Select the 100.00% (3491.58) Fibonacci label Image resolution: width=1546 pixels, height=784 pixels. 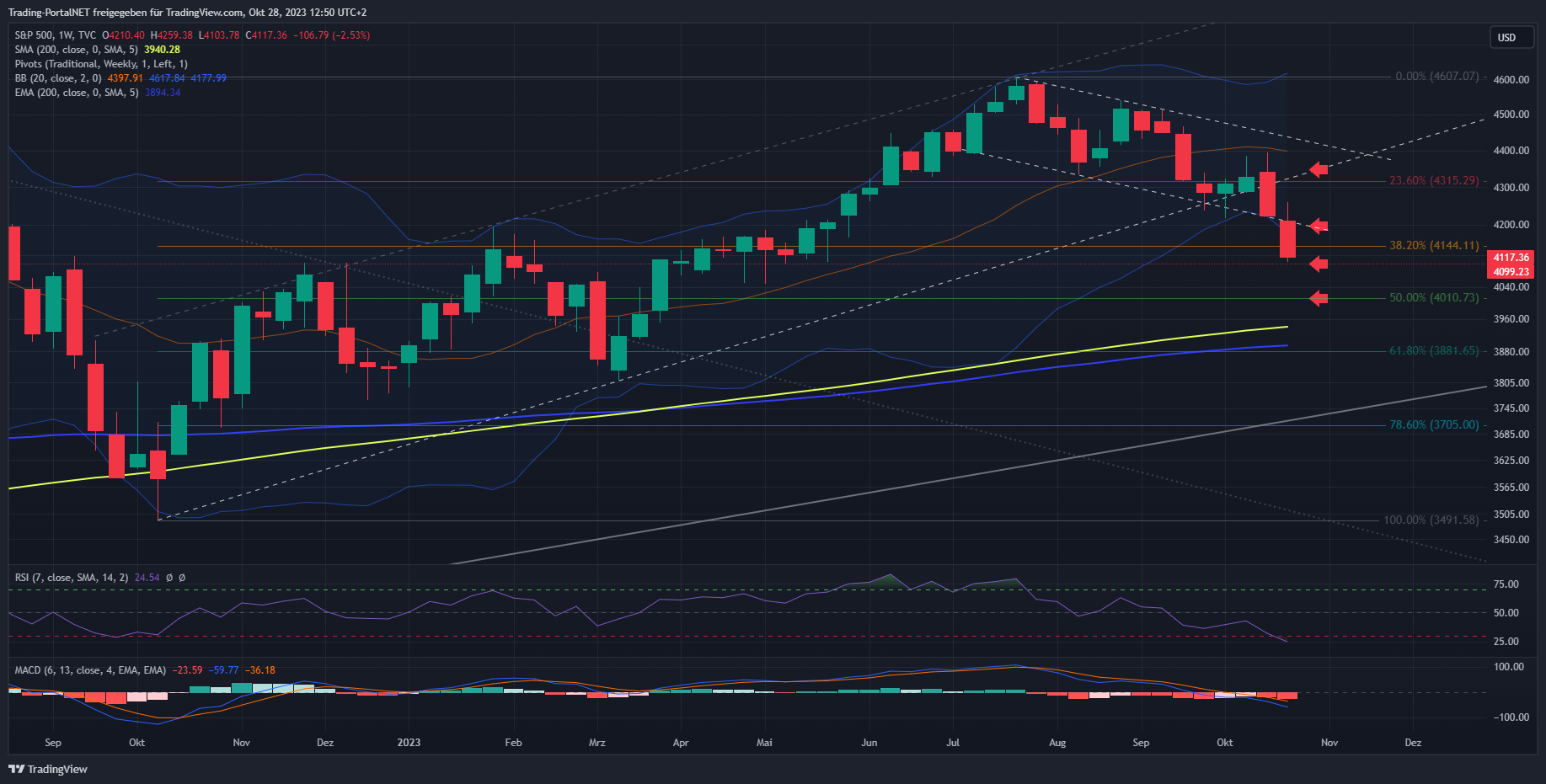tap(1431, 520)
